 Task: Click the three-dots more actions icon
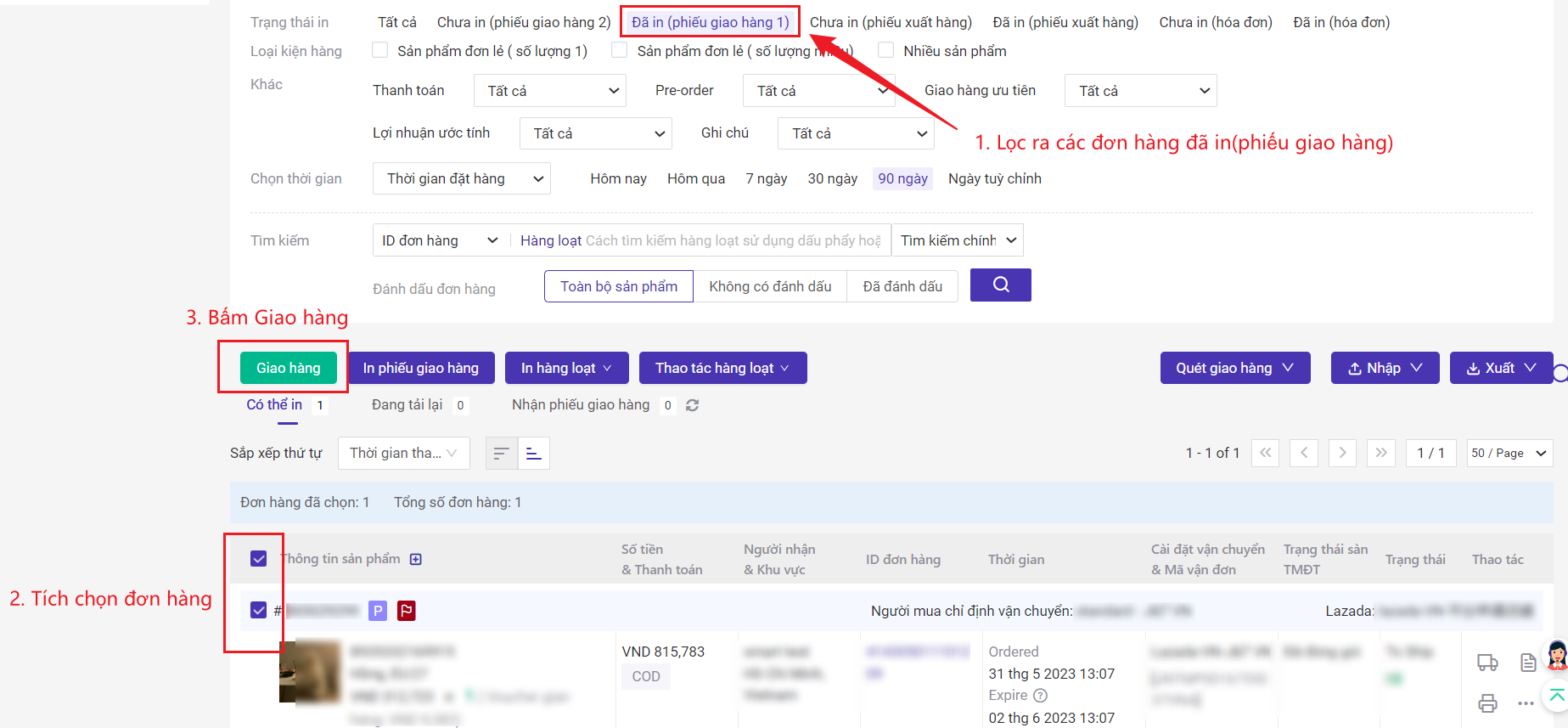point(1526,703)
